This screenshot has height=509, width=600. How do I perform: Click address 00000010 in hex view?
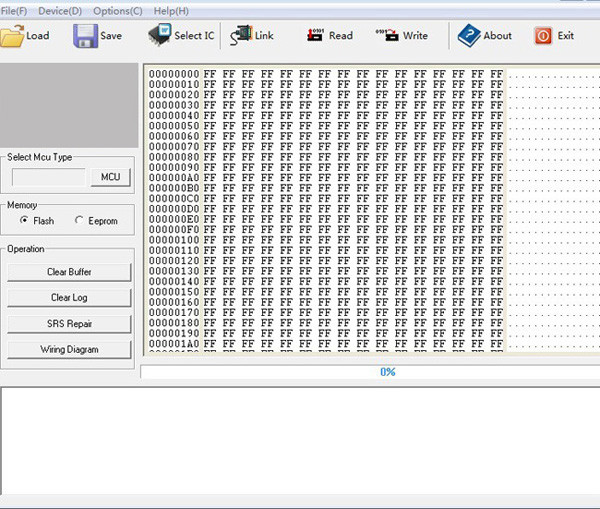(x=174, y=84)
